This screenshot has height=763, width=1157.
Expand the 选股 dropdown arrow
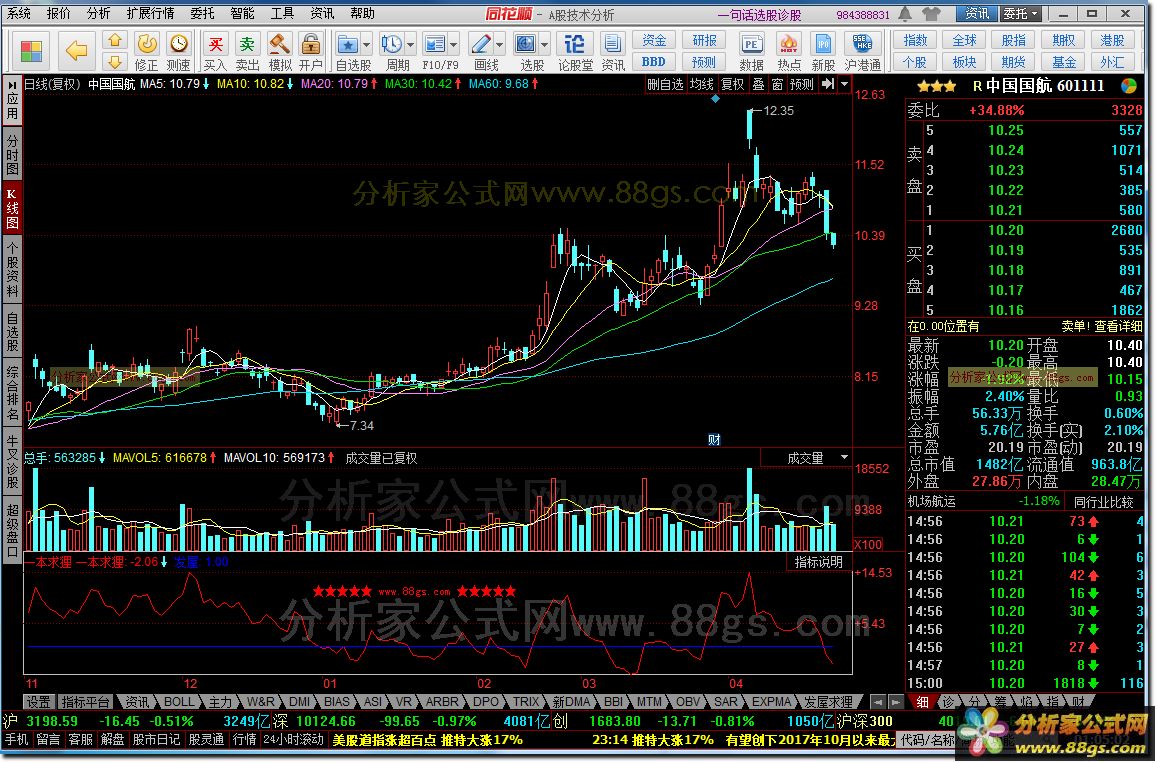point(544,44)
